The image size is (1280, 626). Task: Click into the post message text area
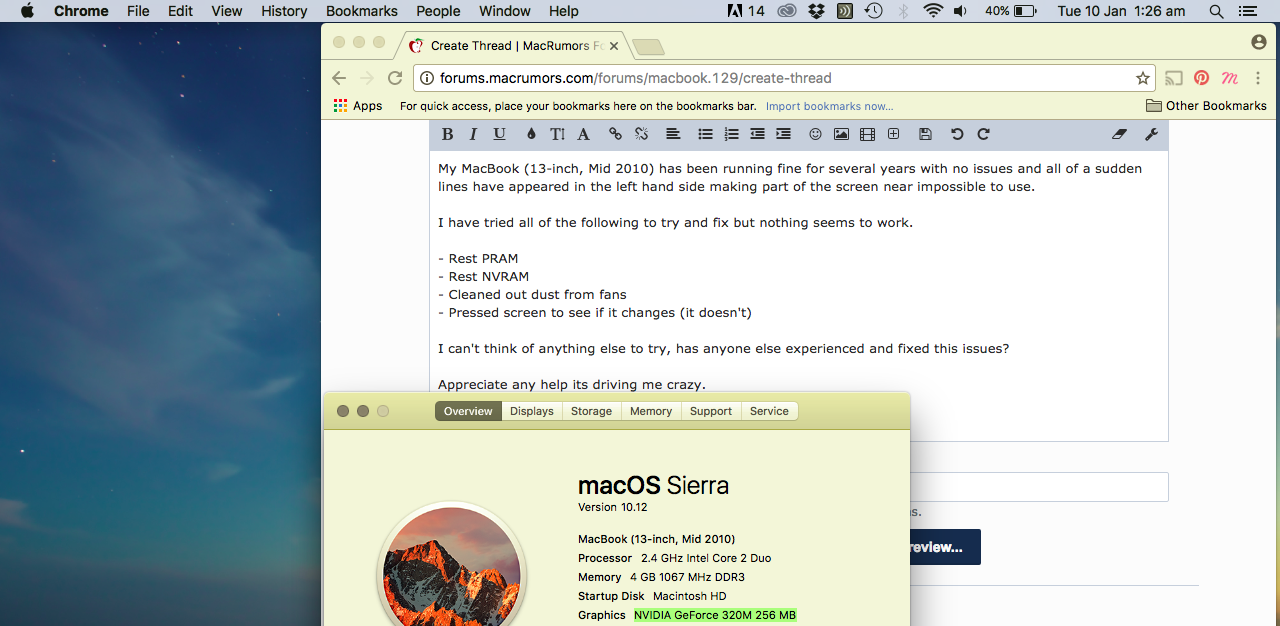(x=800, y=295)
